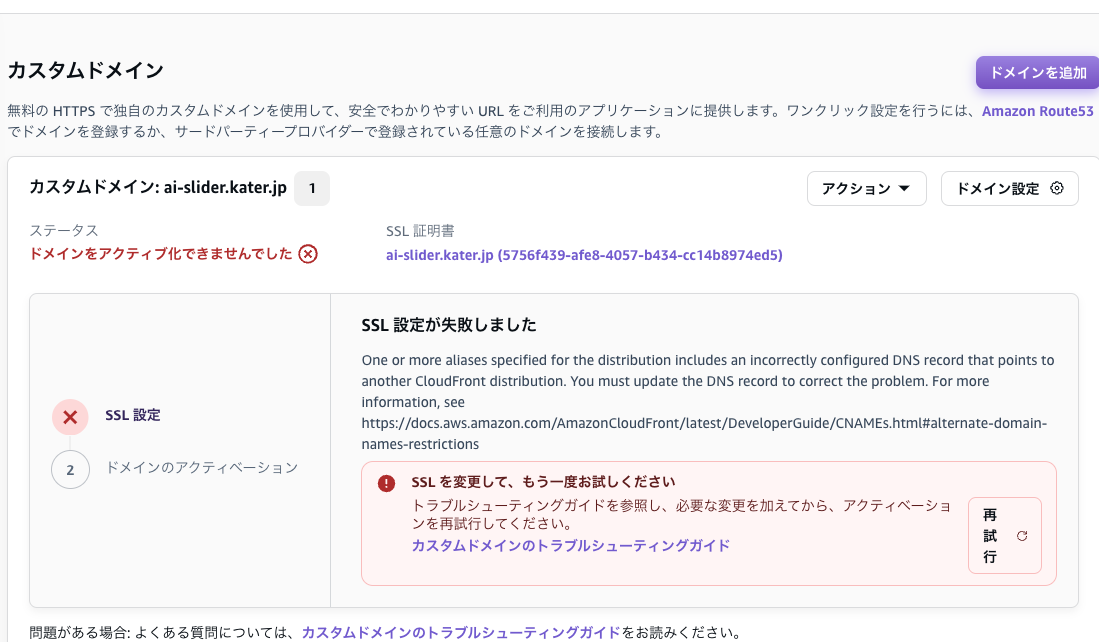Open ドメイン設定
Screen dimensions: 1099x642
click(x=1009, y=188)
